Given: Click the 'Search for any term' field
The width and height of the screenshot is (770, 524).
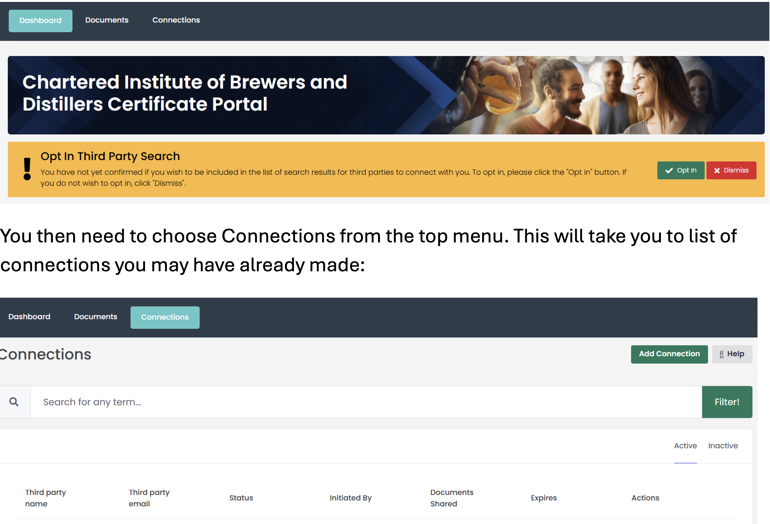Looking at the screenshot, I should (x=365, y=402).
